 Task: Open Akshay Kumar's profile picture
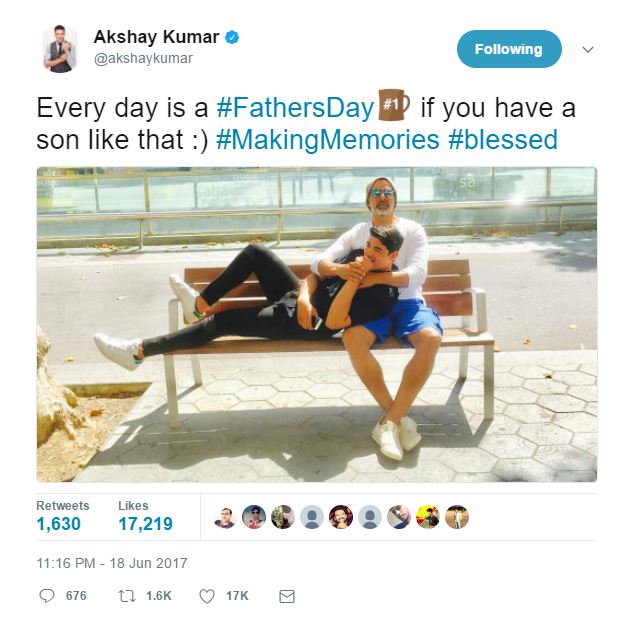pyautogui.click(x=60, y=48)
